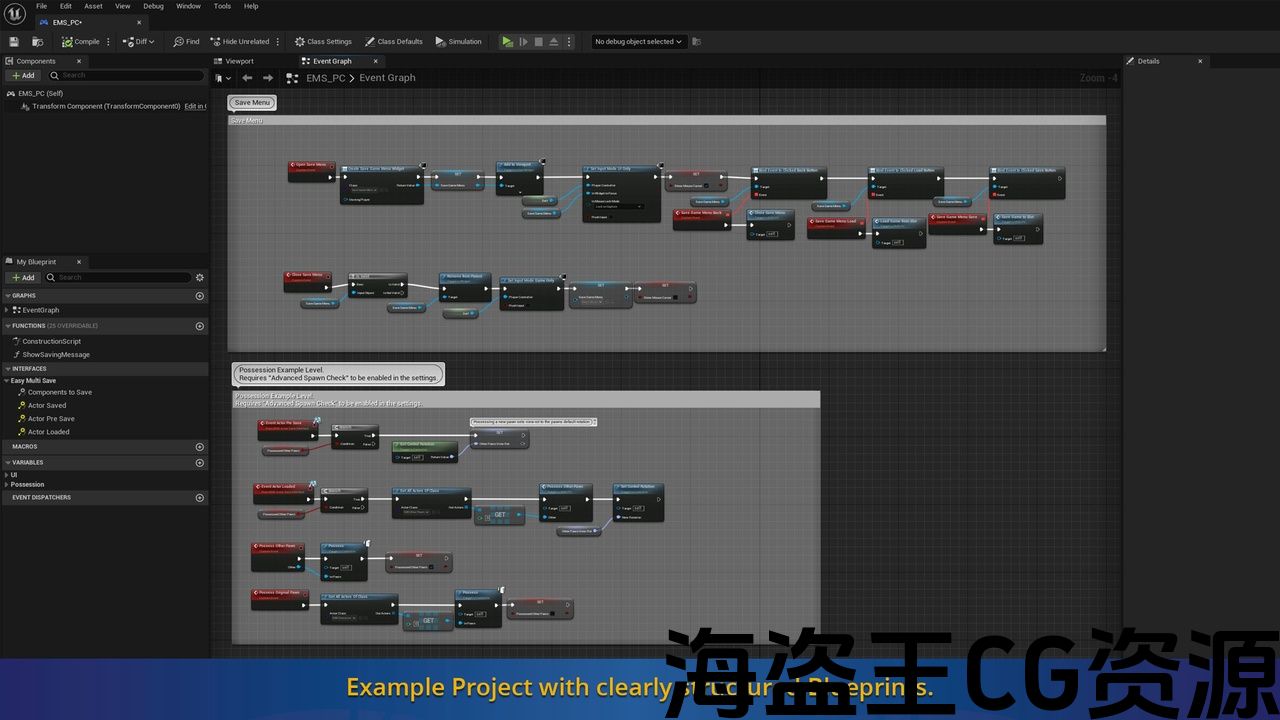Image resolution: width=1280 pixels, height=720 pixels.
Task: Add a new function via plus icon
Action: coord(200,326)
